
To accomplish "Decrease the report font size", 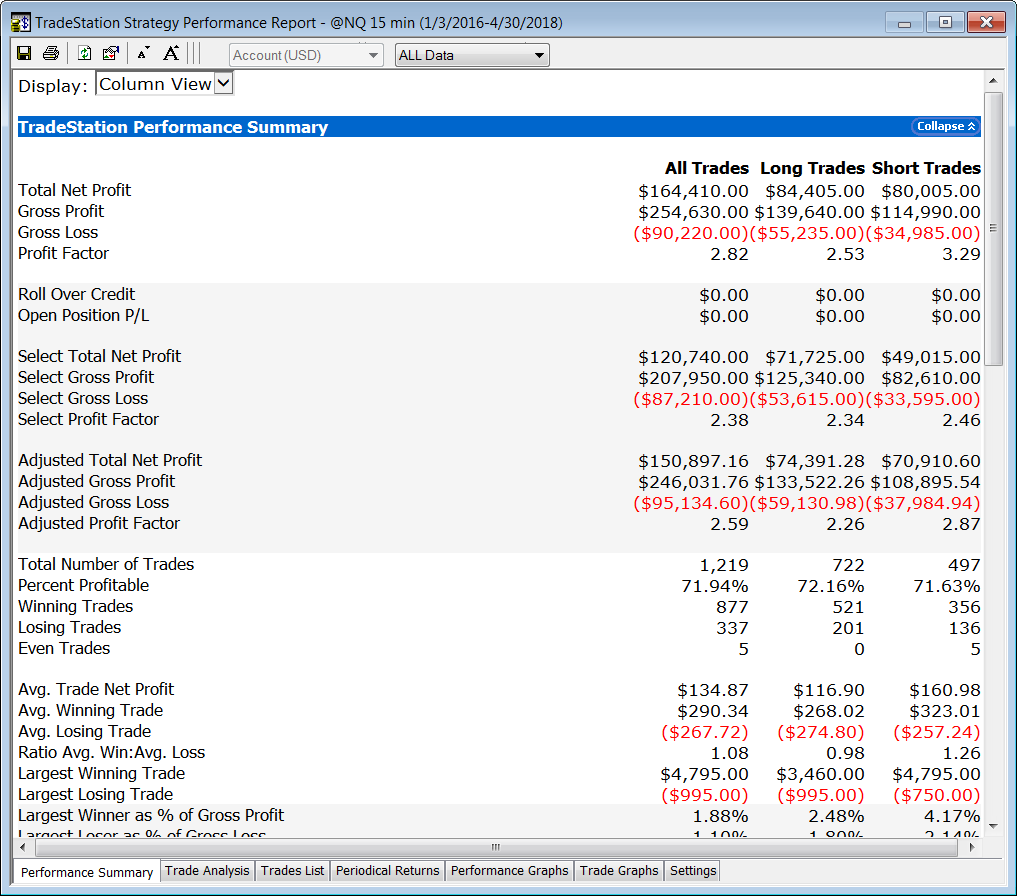I will [x=143, y=53].
